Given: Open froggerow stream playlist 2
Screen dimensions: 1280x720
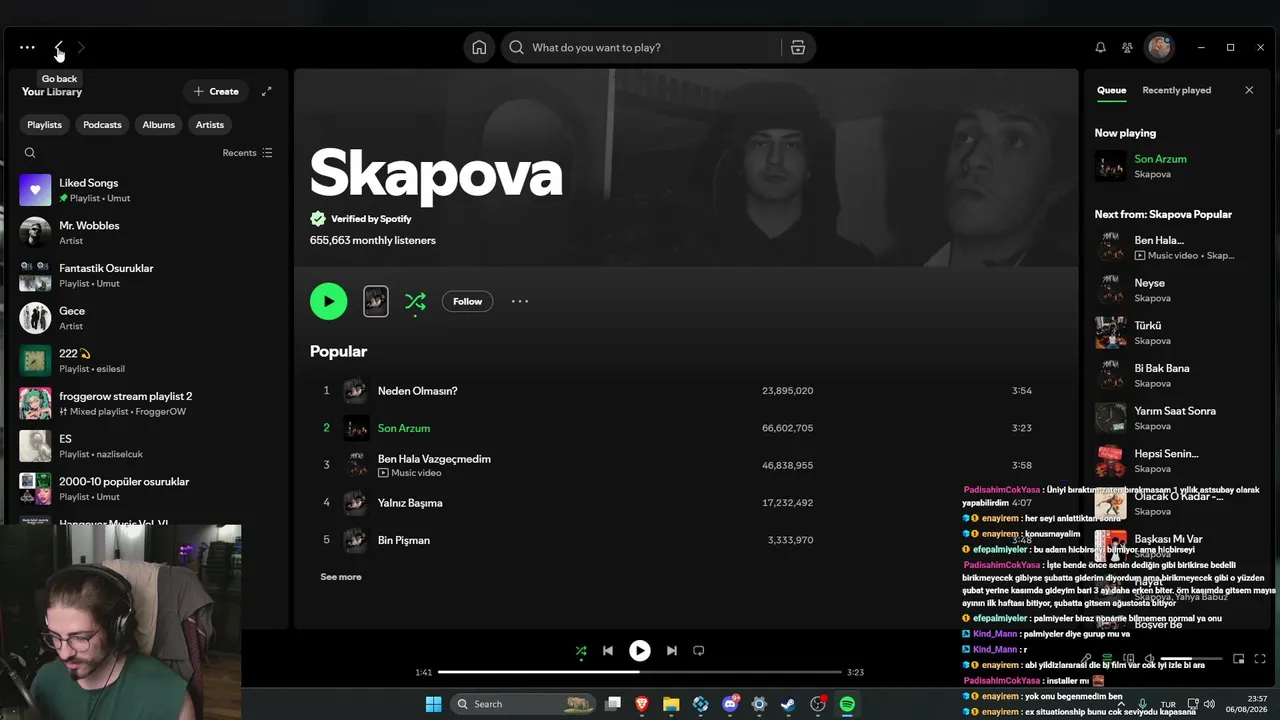Looking at the screenshot, I should tap(146, 403).
